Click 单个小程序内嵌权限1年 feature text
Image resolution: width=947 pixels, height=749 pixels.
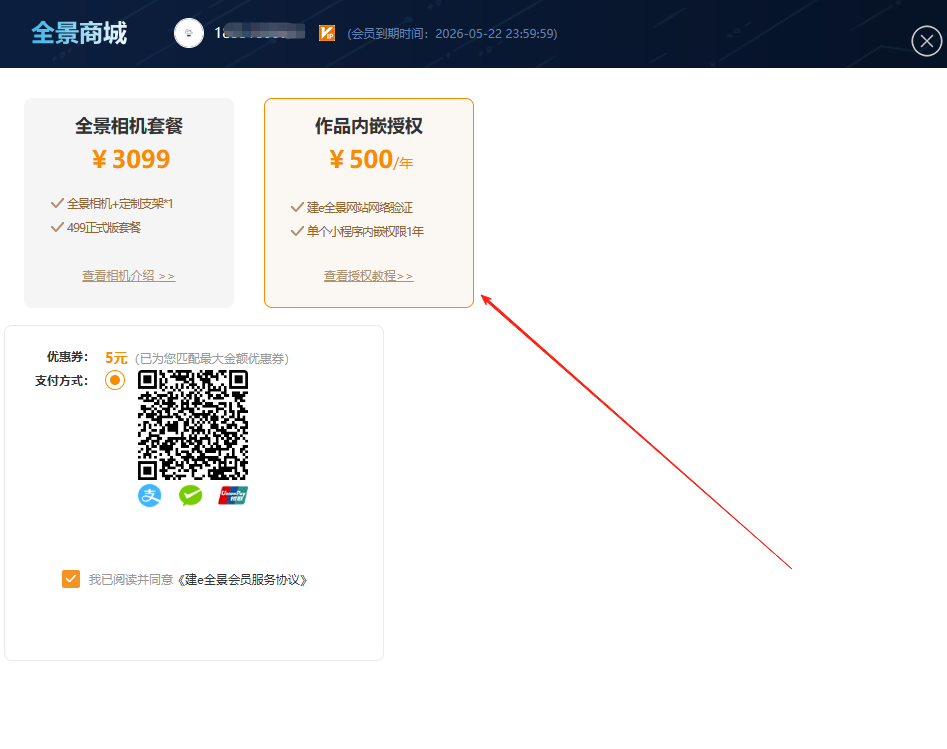(x=365, y=231)
